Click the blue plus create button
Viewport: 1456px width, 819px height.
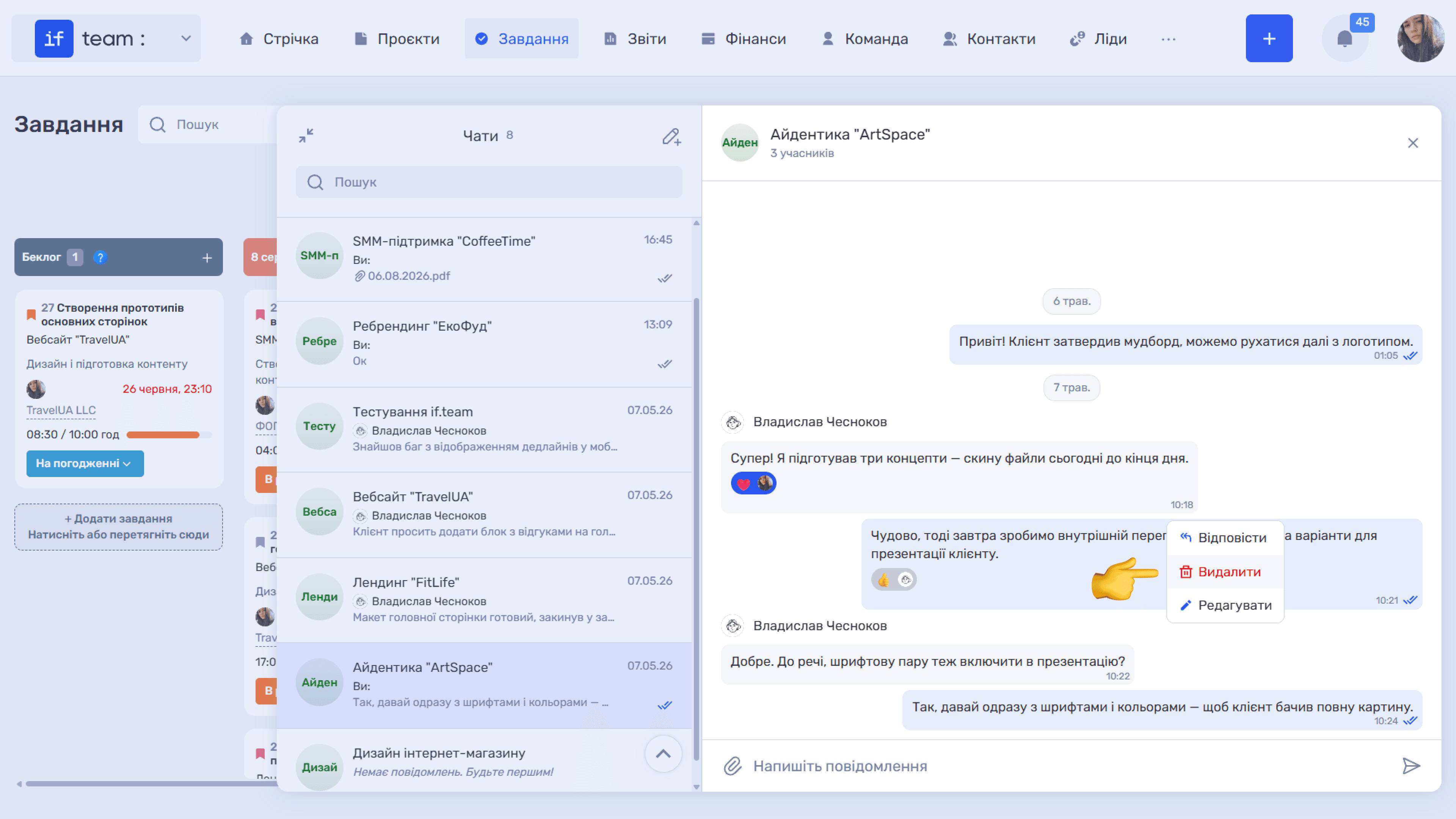pos(1269,38)
